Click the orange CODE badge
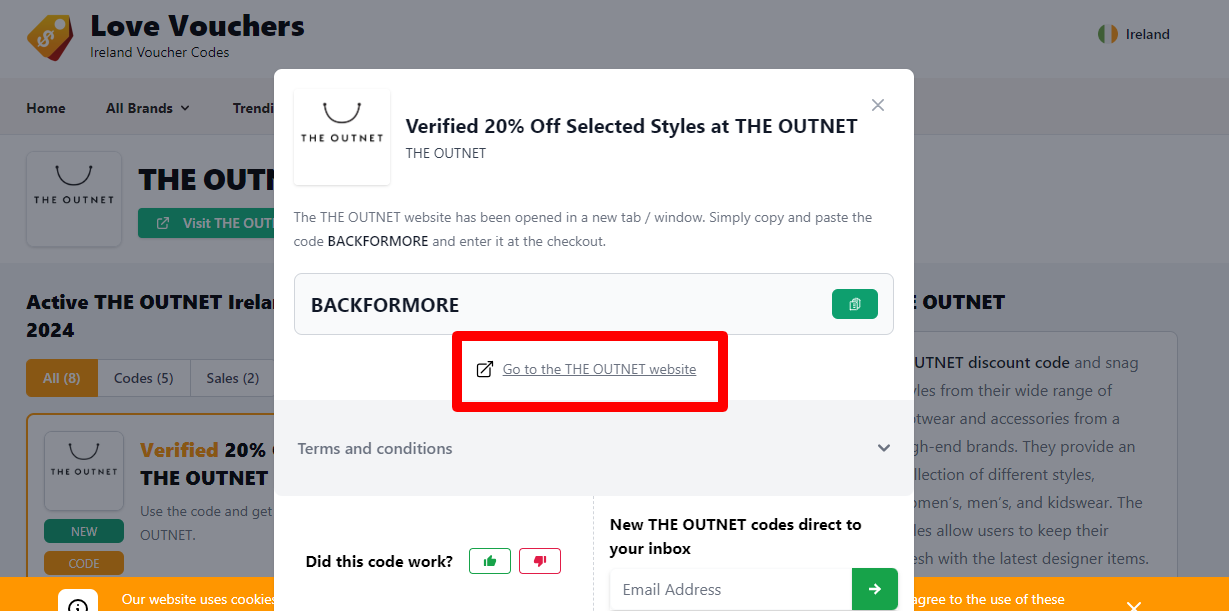 [x=83, y=562]
